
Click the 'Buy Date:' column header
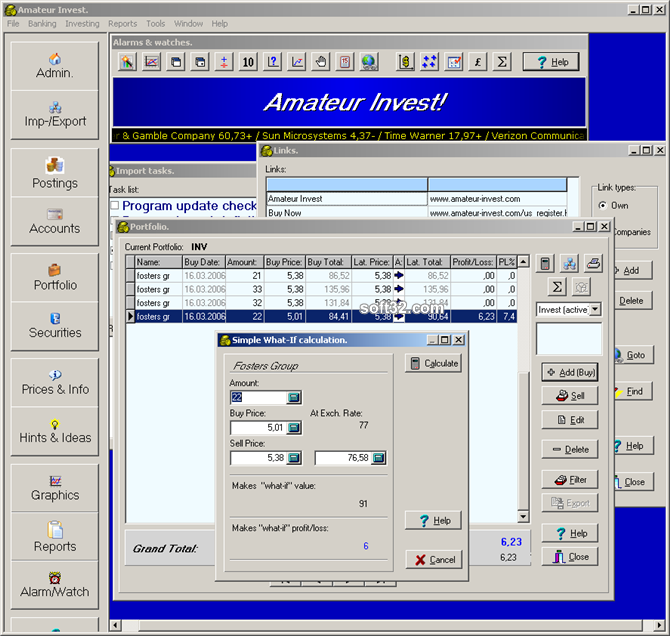click(202, 262)
